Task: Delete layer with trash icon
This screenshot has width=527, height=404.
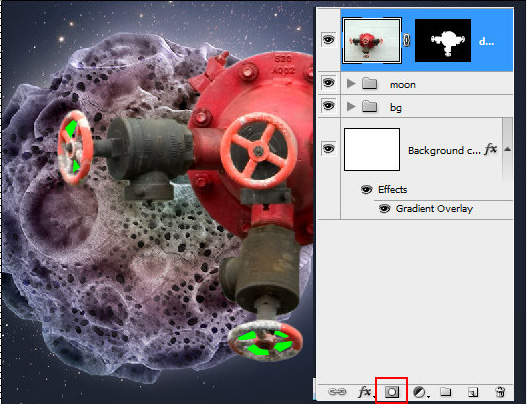Action: [x=500, y=392]
